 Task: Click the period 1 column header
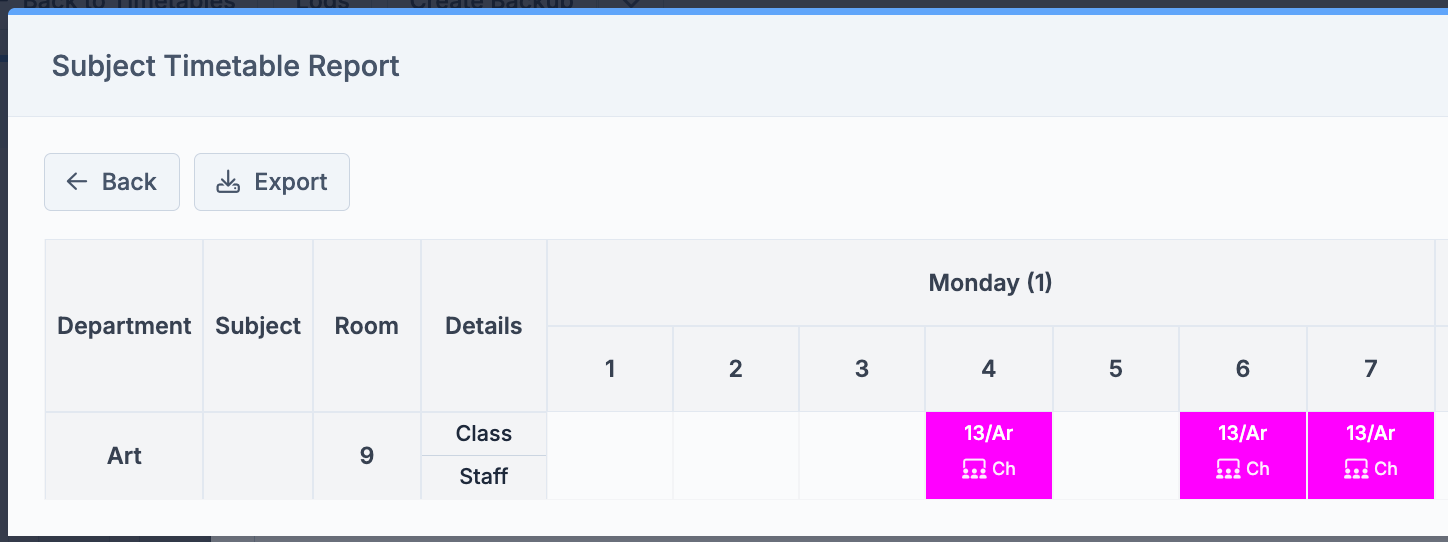(x=610, y=369)
